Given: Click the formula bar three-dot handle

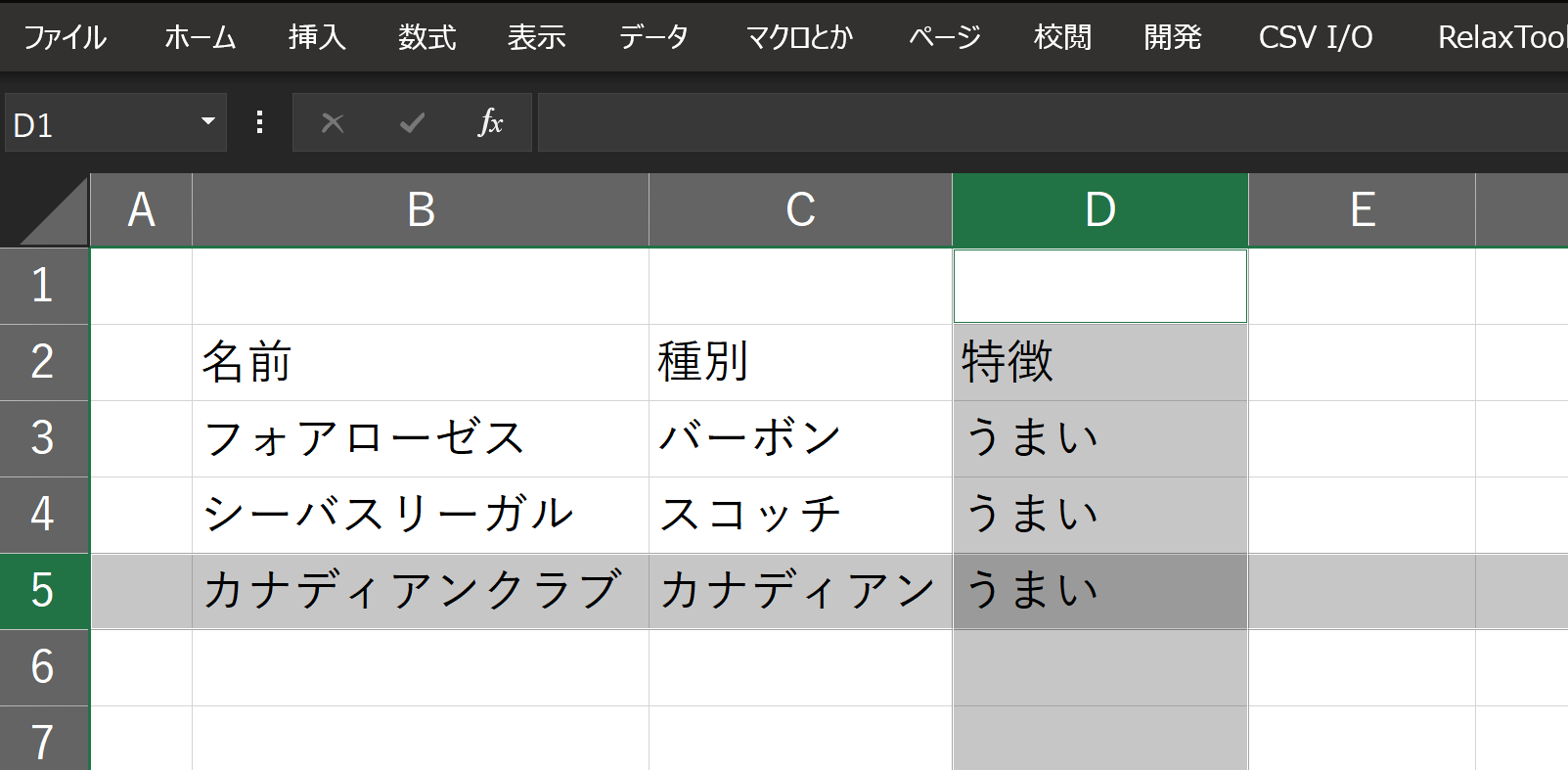Looking at the screenshot, I should click(259, 122).
